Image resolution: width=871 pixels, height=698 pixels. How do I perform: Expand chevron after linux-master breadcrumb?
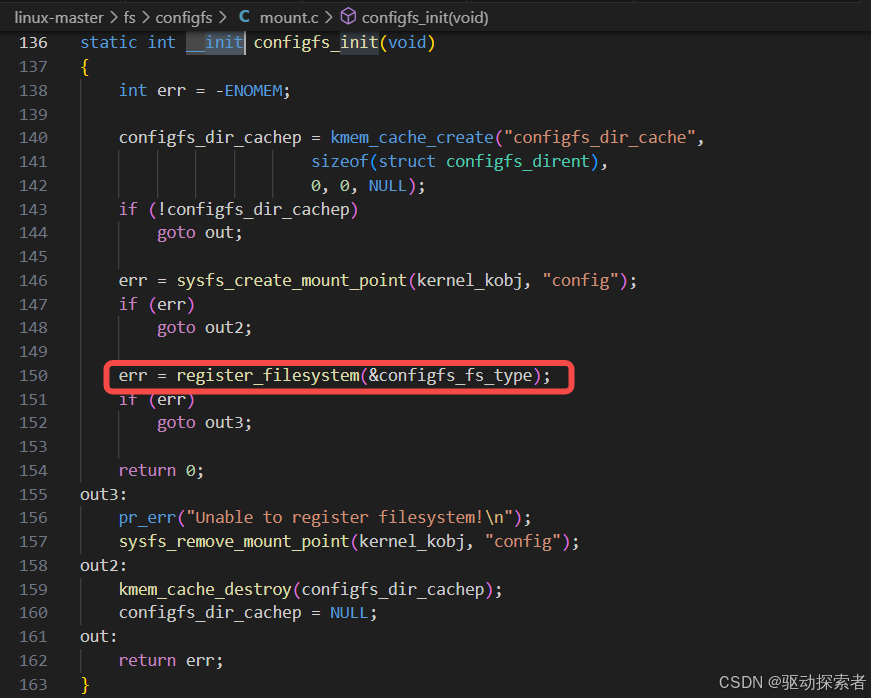click(113, 18)
